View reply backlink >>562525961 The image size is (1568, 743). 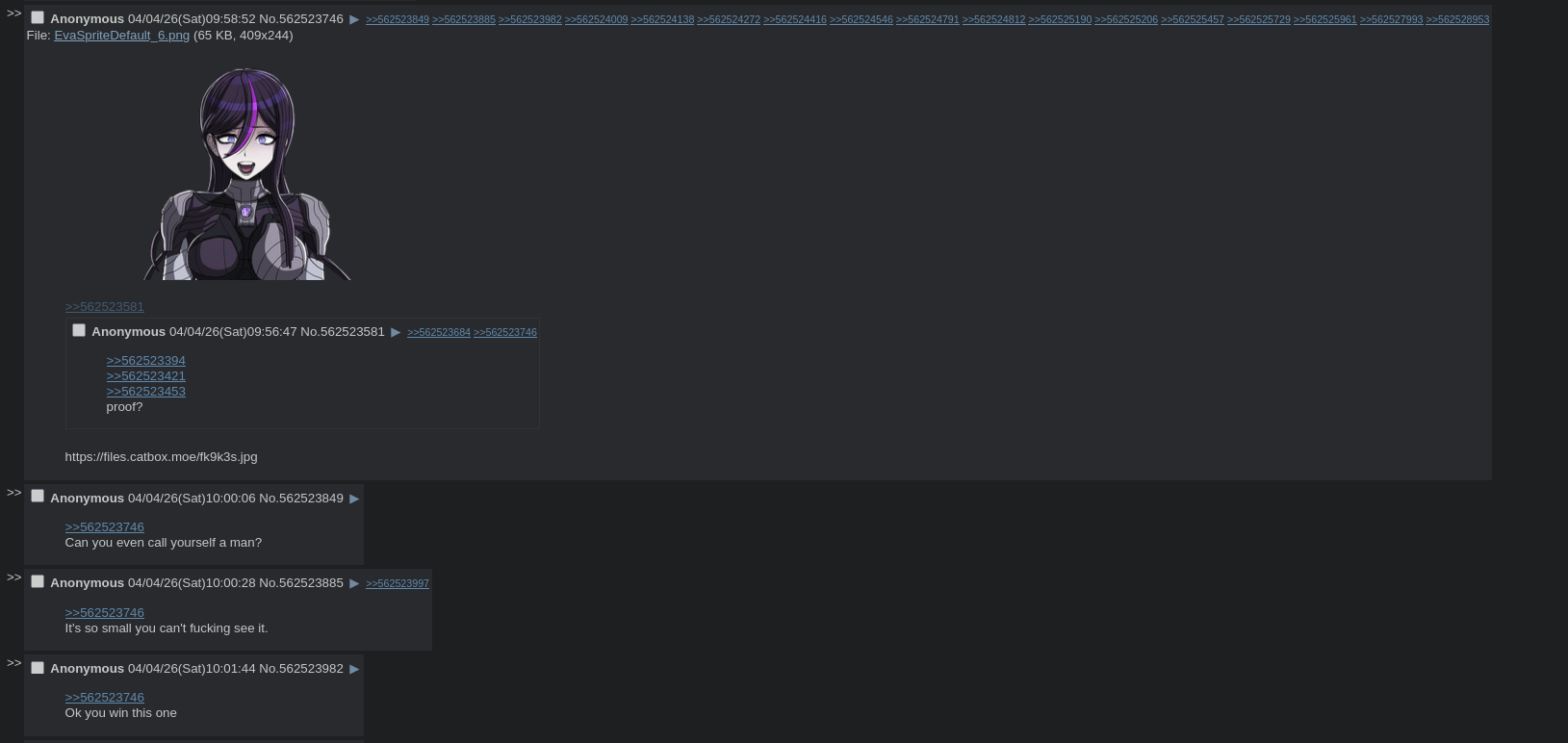(x=1325, y=19)
